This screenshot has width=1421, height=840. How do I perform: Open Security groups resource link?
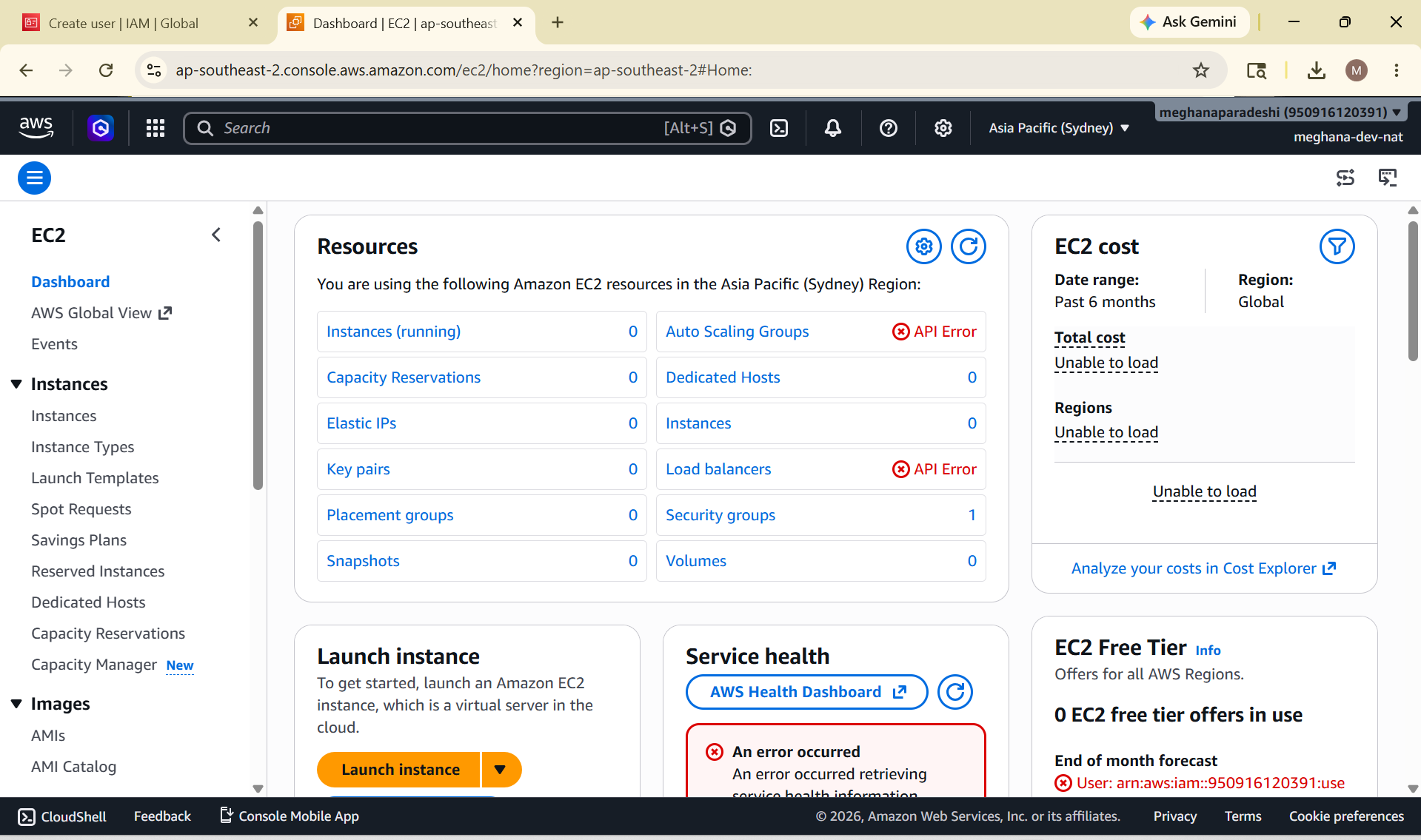[x=720, y=515]
